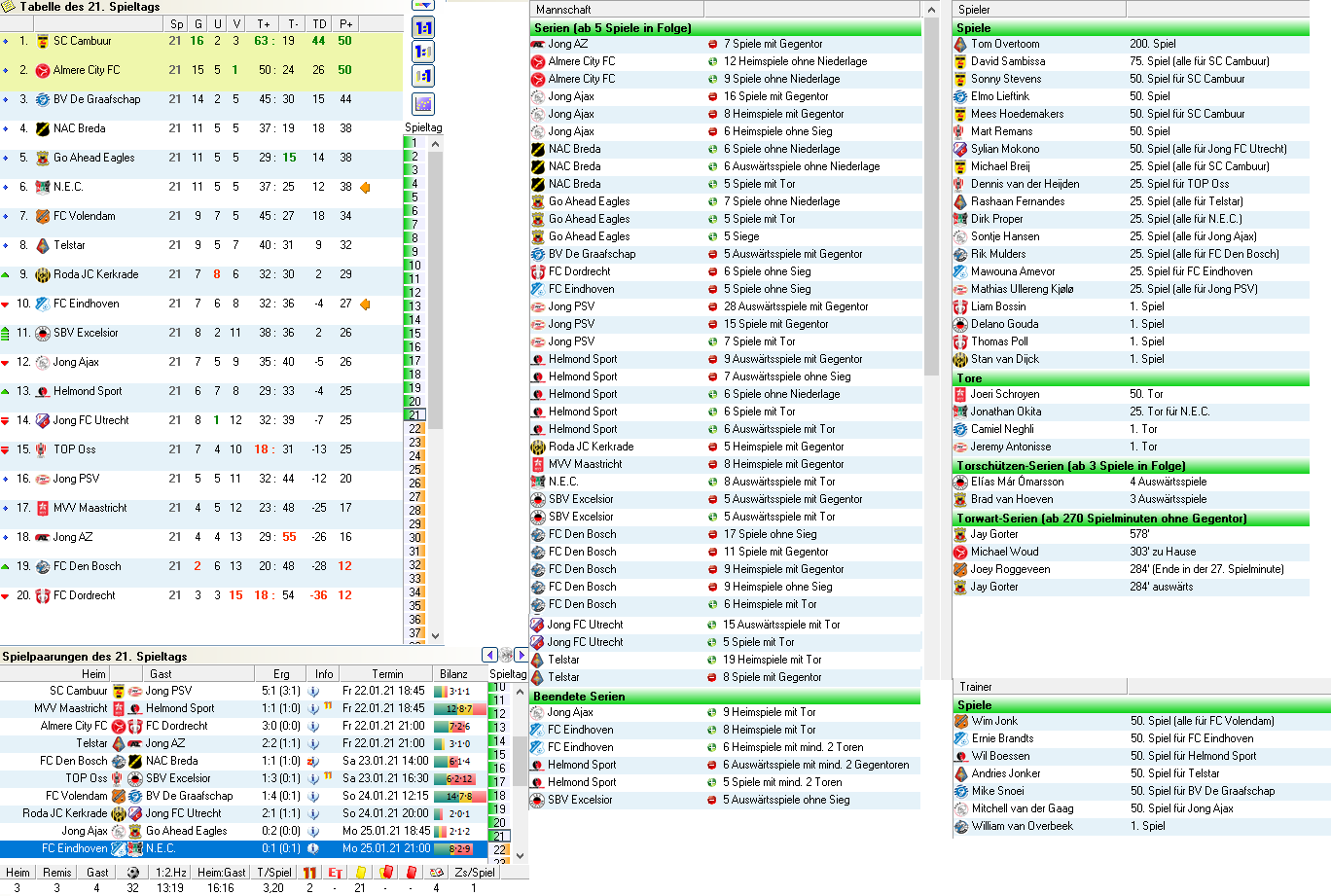1331x896 pixels.
Task: Switch to the home table view button
Action: pyautogui.click(x=423, y=53)
